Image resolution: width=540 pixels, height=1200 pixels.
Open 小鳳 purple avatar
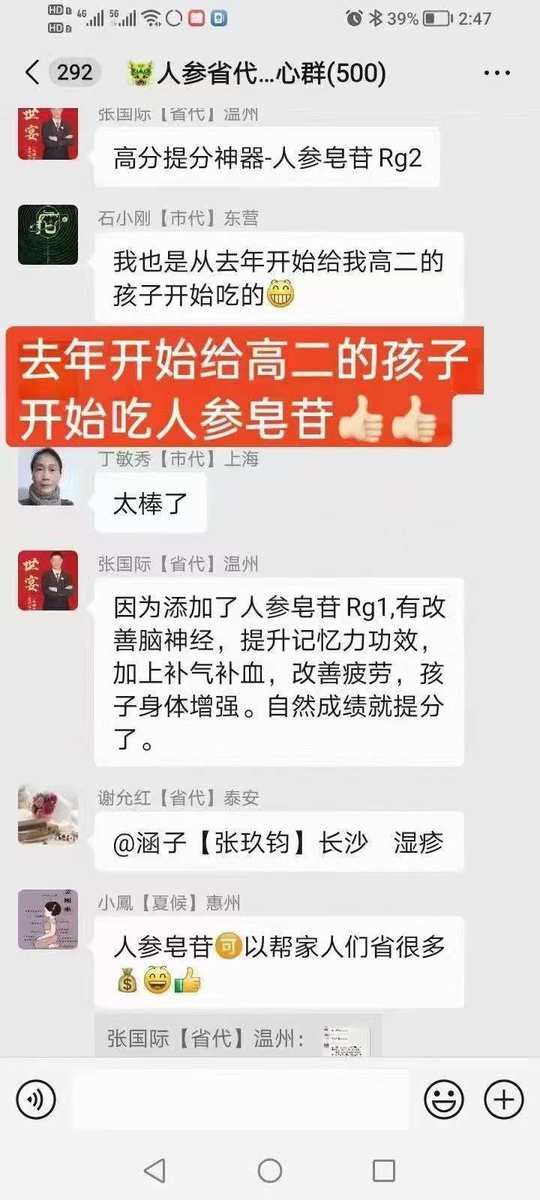(48, 919)
